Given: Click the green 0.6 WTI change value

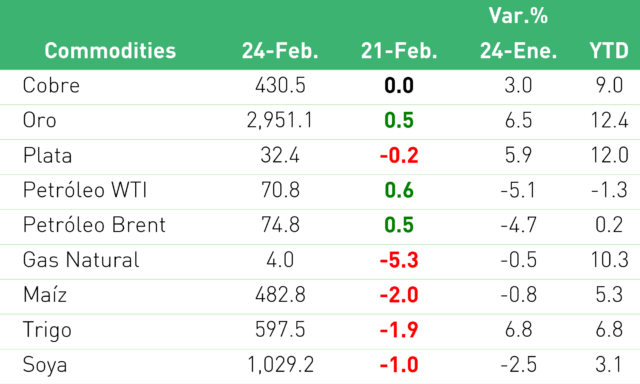Looking at the screenshot, I should click(x=399, y=190).
